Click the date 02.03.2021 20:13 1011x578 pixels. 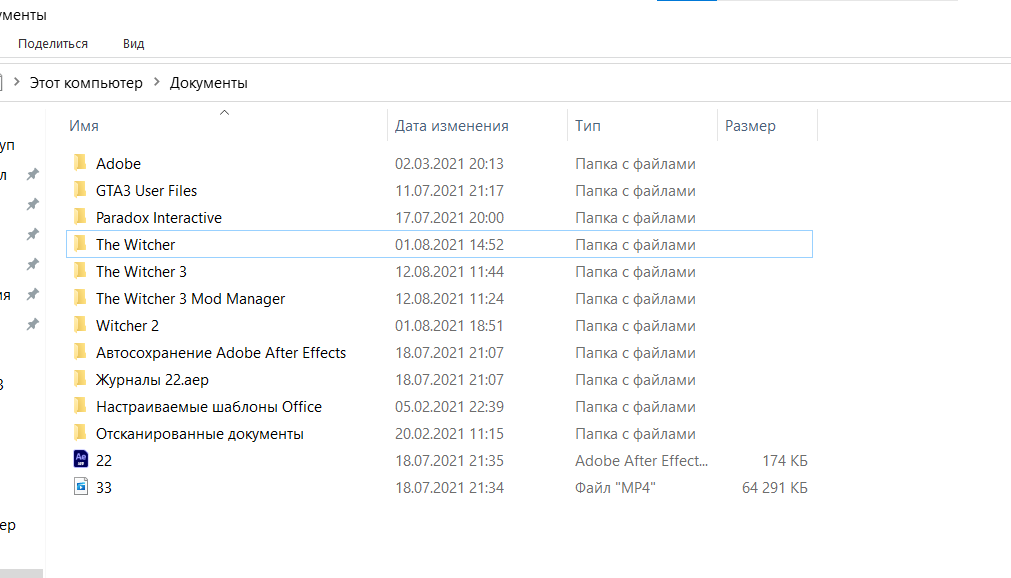449,164
